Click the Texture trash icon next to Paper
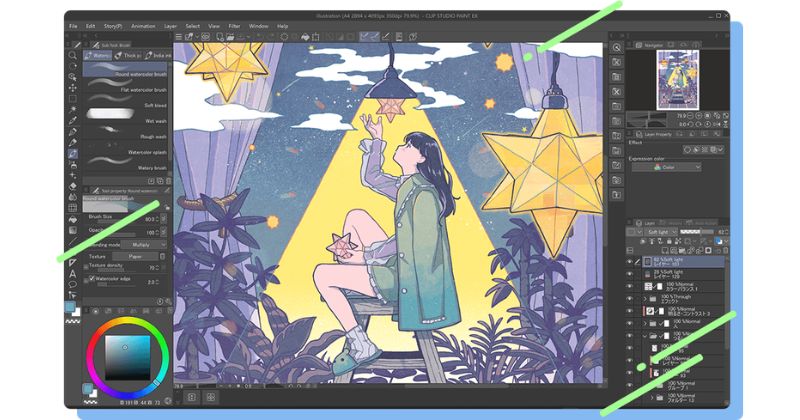The width and height of the screenshot is (800, 420). [163, 257]
